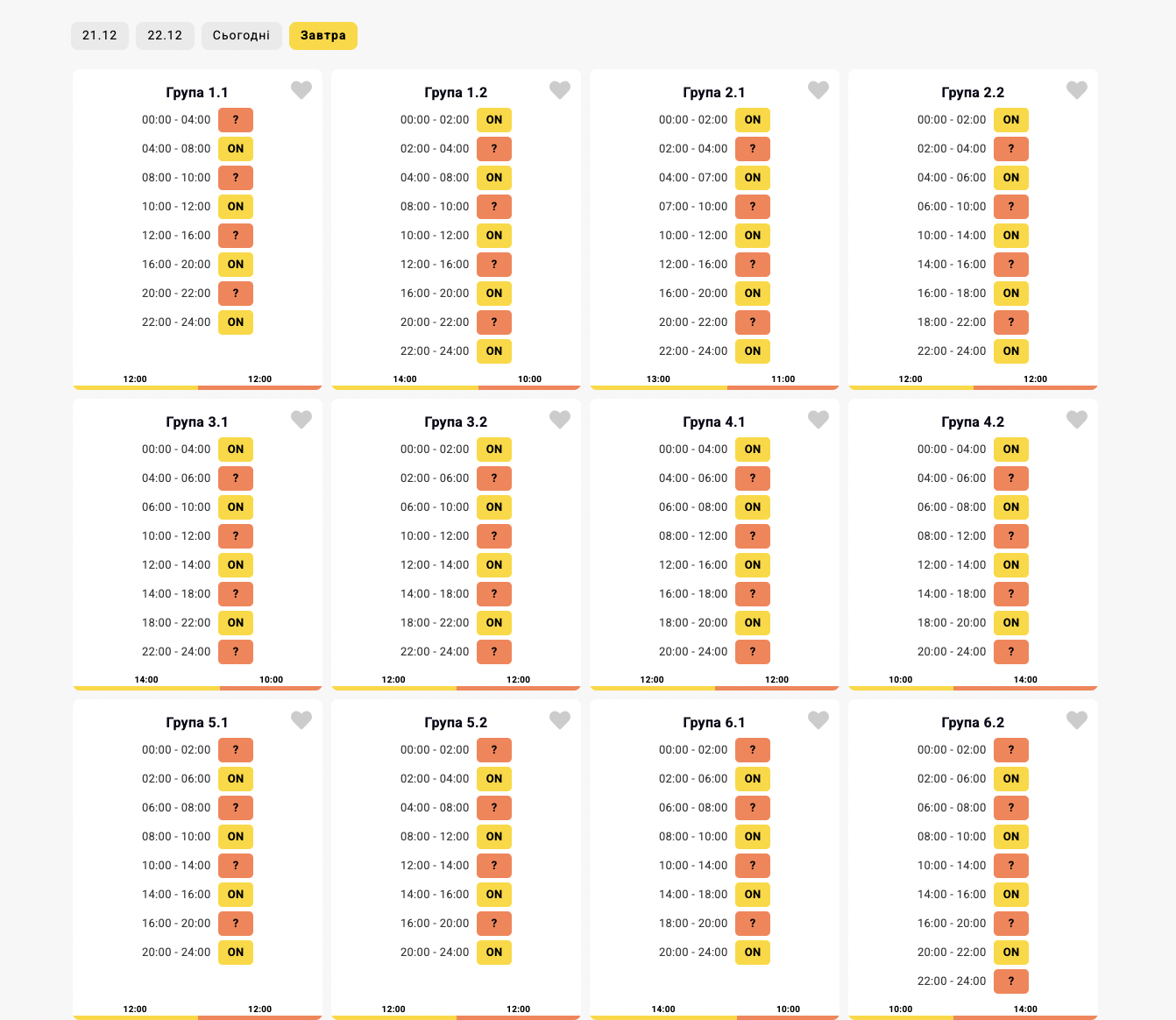1176x1020 pixels.
Task: Click the Група 6.1 heading
Action: click(713, 723)
